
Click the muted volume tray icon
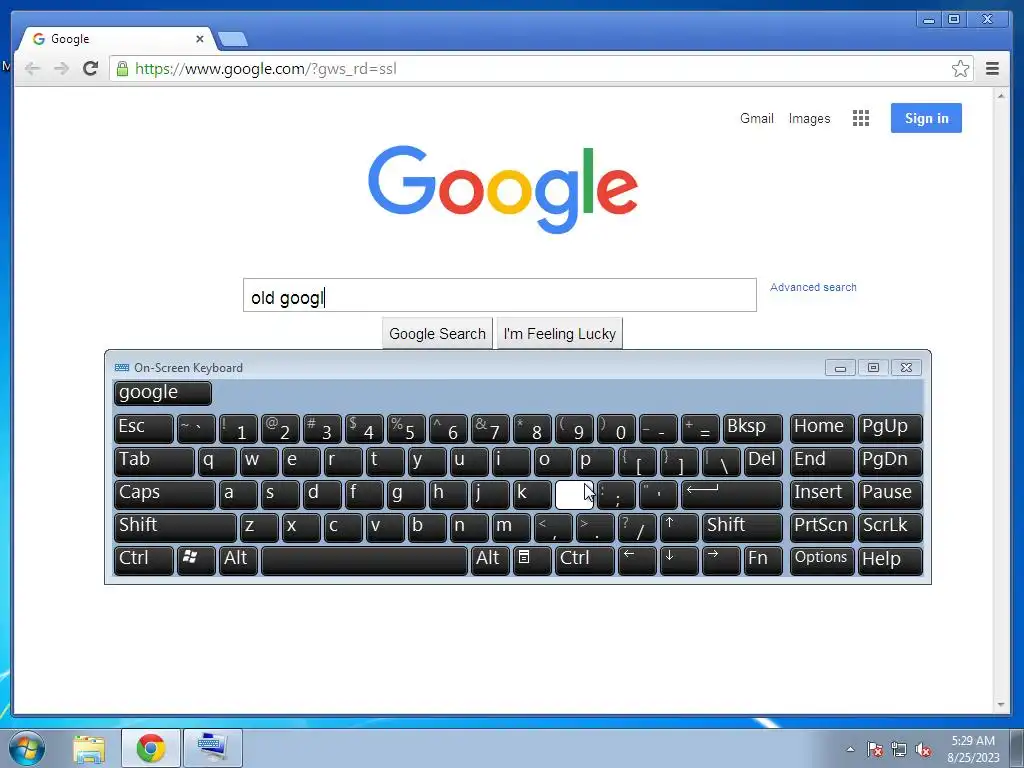923,749
